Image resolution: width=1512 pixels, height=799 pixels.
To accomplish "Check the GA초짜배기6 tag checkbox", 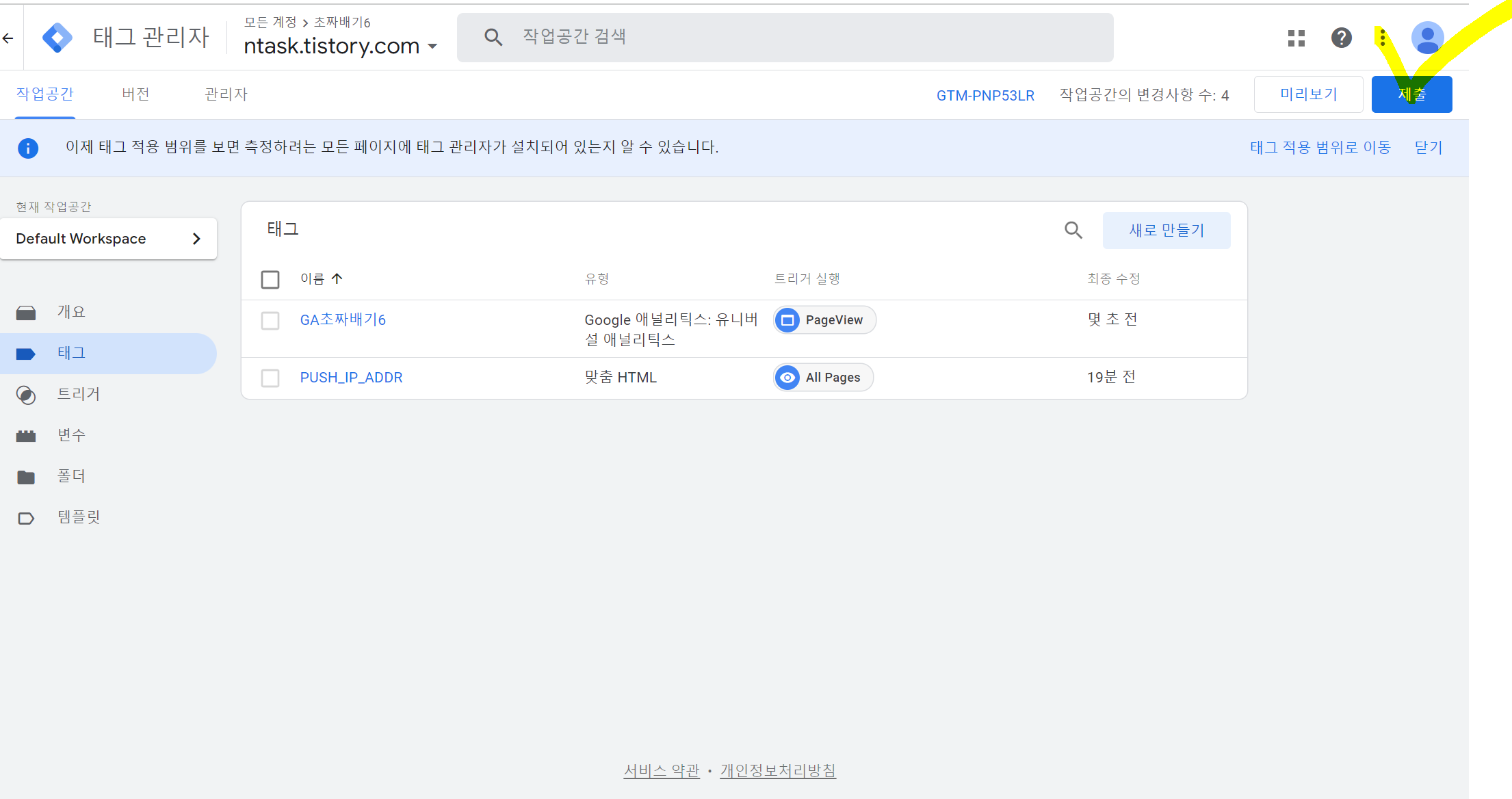I will pyautogui.click(x=270, y=321).
